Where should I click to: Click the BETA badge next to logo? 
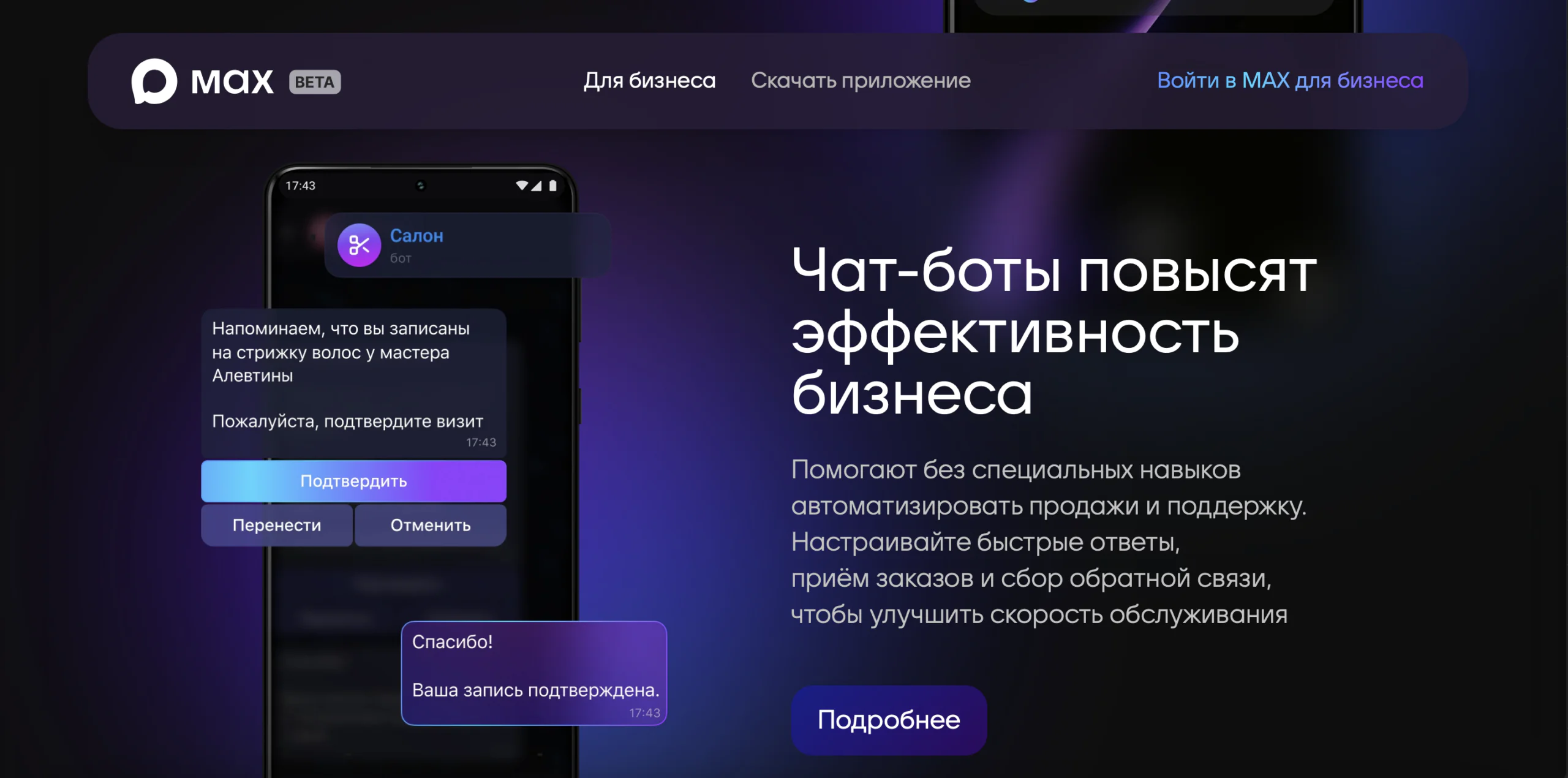coord(315,82)
